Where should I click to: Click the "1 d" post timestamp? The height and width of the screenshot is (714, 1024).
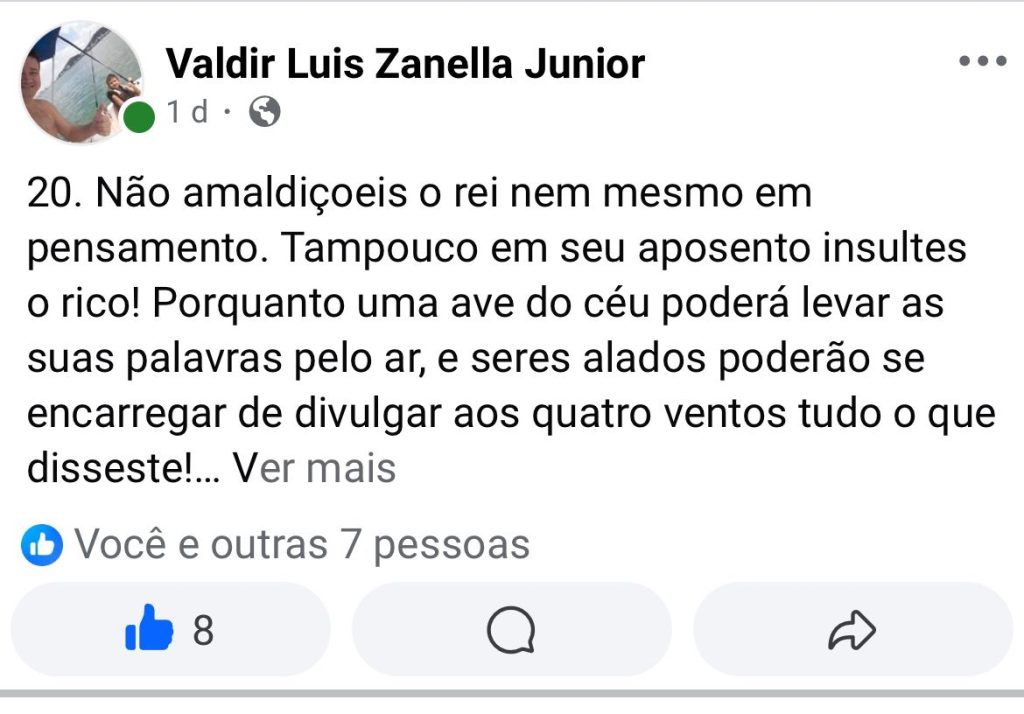point(188,112)
